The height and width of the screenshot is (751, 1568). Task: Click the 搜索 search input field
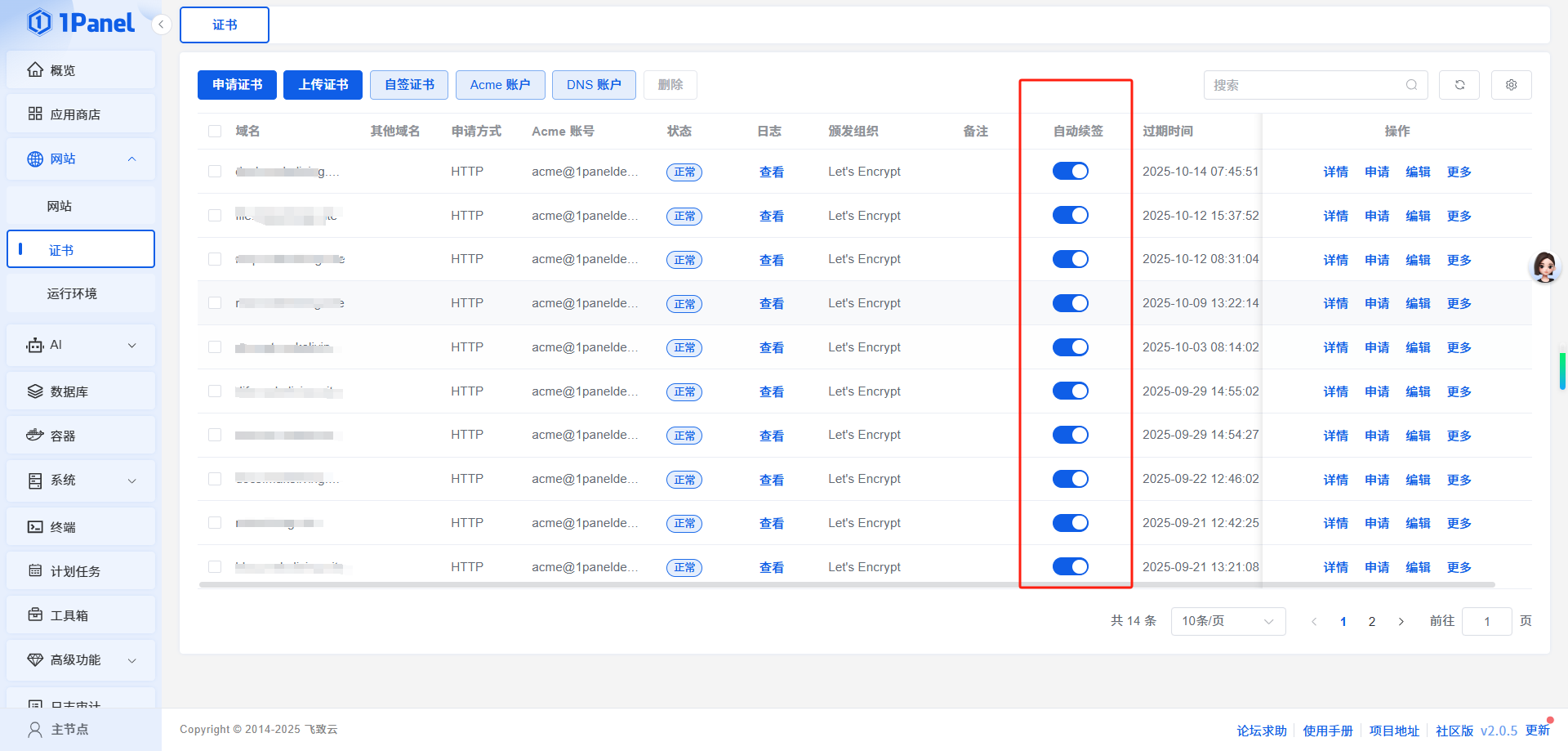coord(1303,85)
